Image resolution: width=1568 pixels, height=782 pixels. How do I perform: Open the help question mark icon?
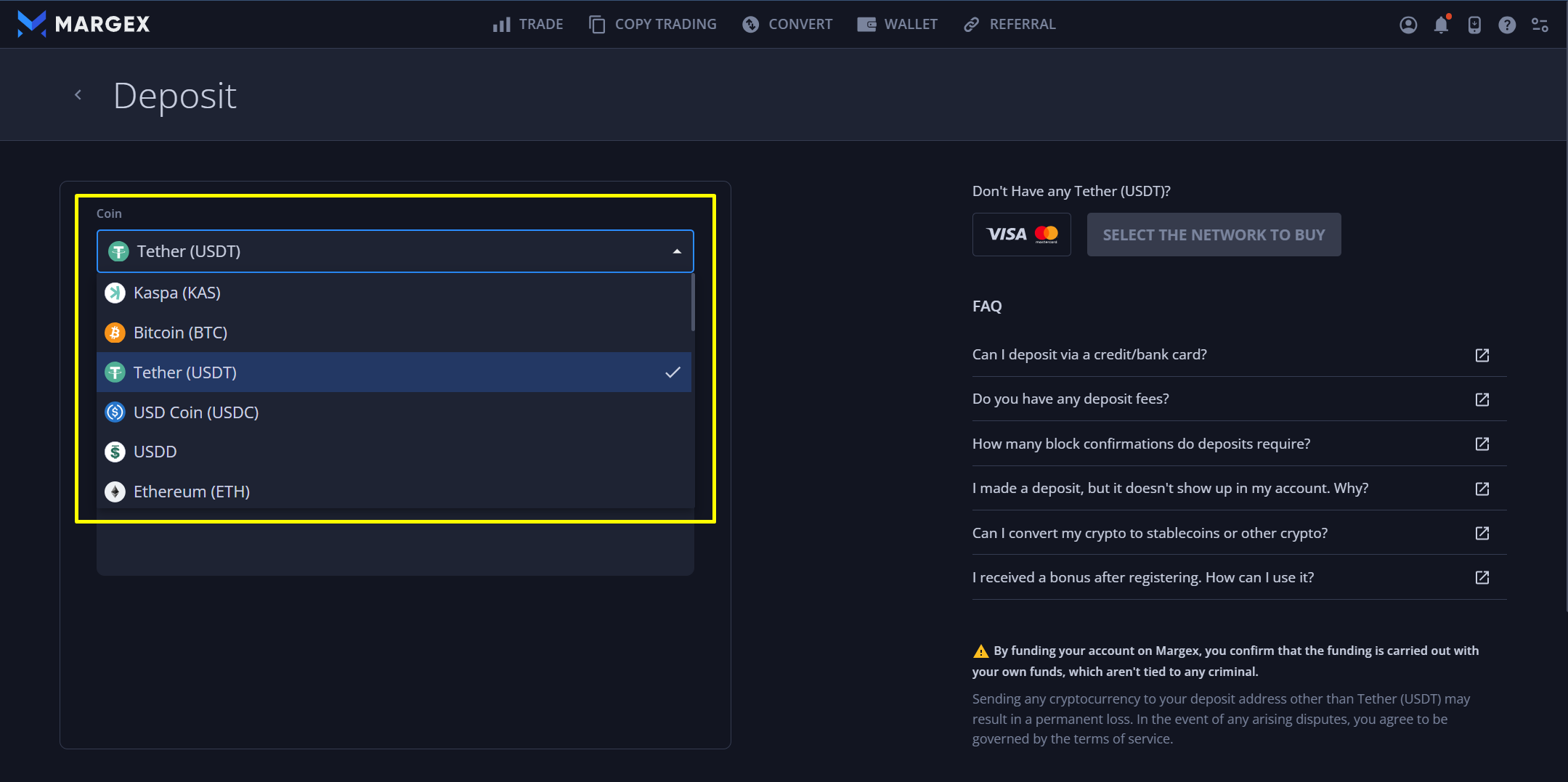tap(1506, 25)
